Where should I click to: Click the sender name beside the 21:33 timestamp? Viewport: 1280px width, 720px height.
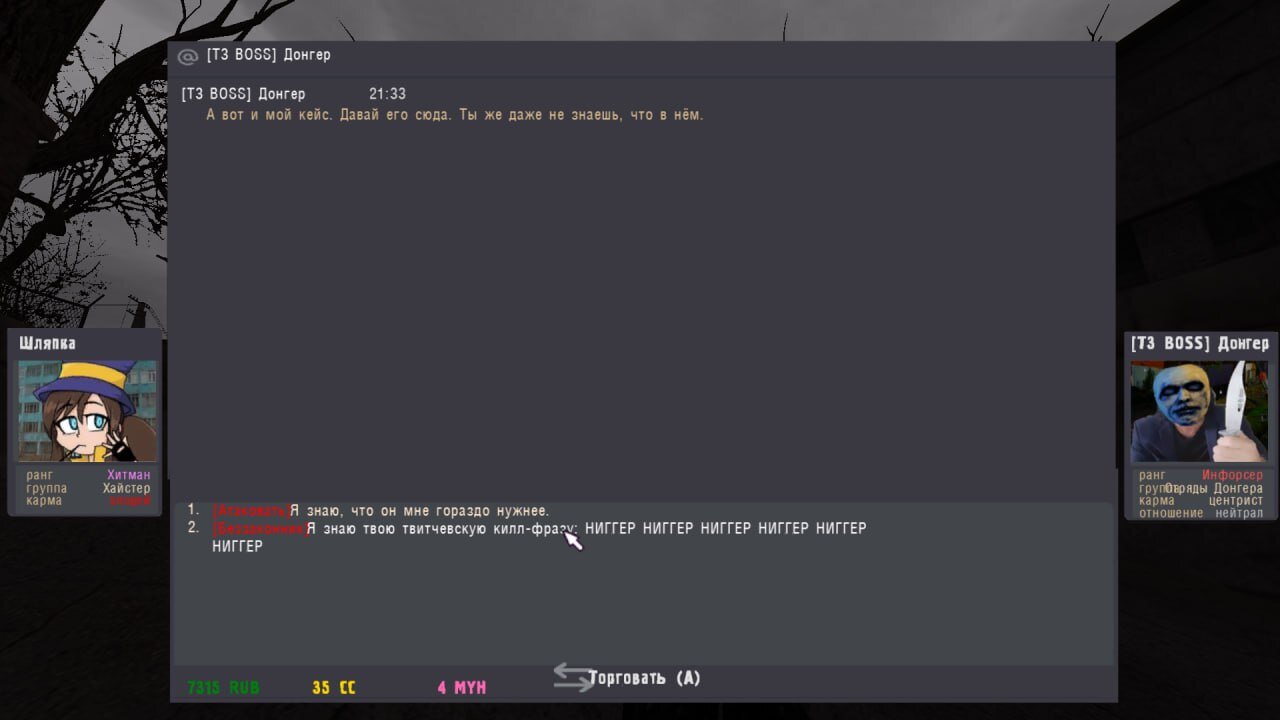(243, 94)
